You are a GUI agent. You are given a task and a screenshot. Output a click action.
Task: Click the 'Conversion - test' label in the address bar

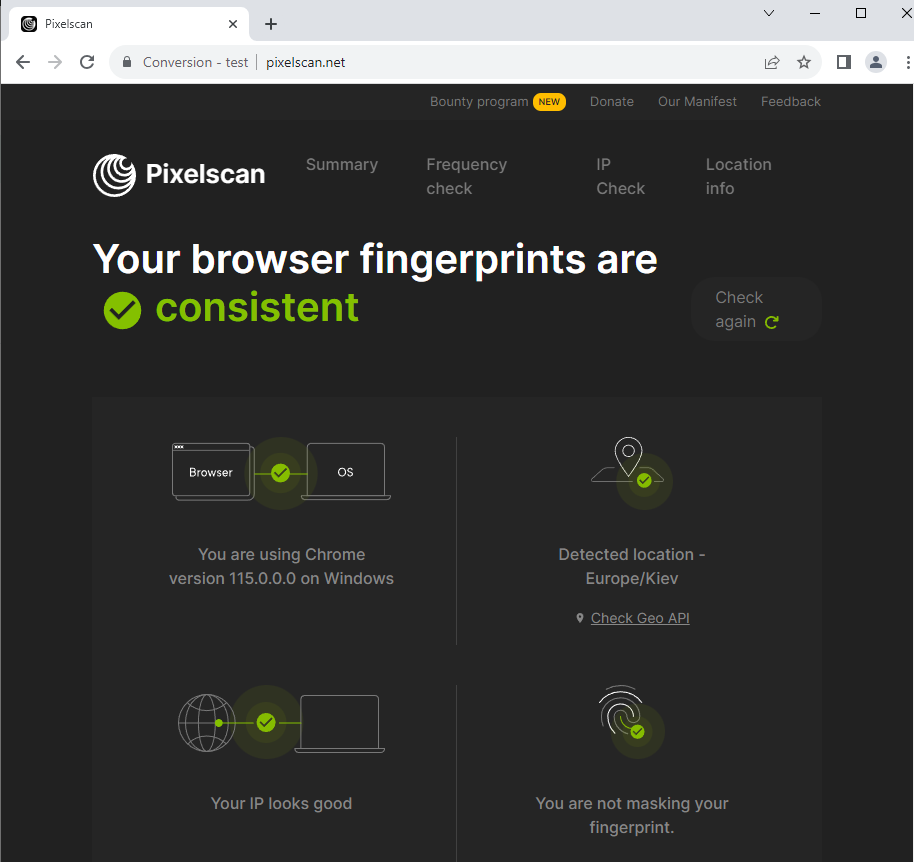coord(195,62)
